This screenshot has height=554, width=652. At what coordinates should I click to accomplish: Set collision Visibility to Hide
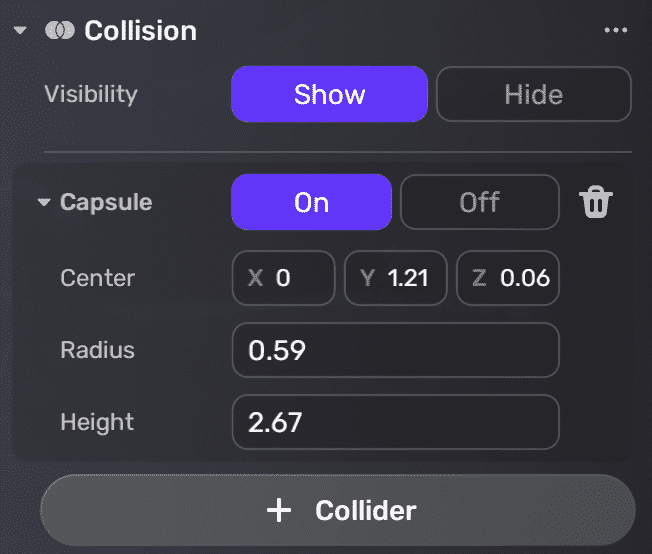tap(533, 95)
